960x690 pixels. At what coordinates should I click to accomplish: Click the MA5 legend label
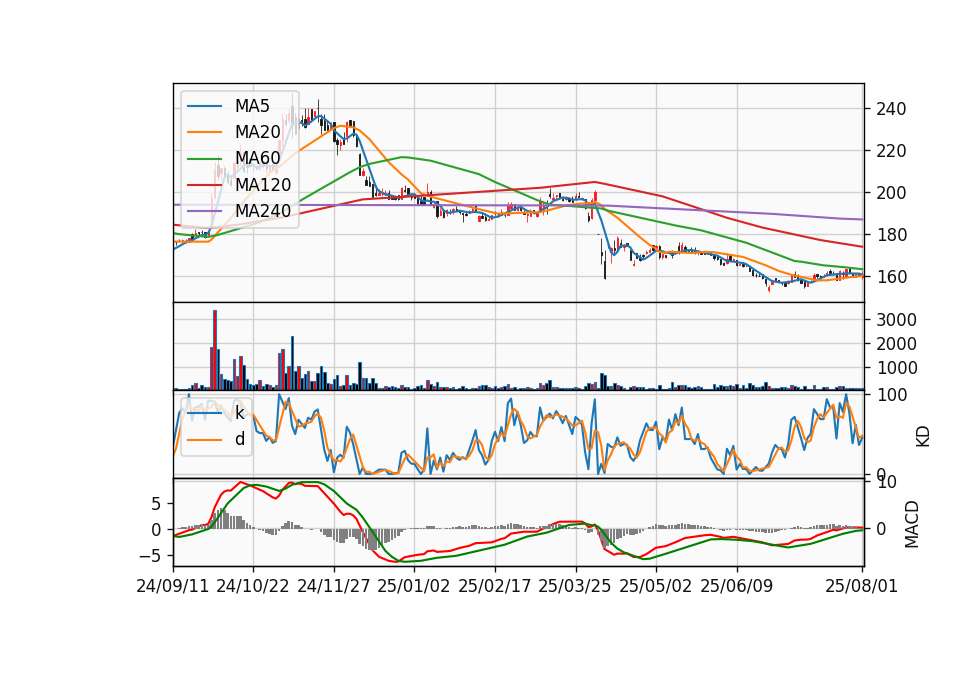[252, 106]
